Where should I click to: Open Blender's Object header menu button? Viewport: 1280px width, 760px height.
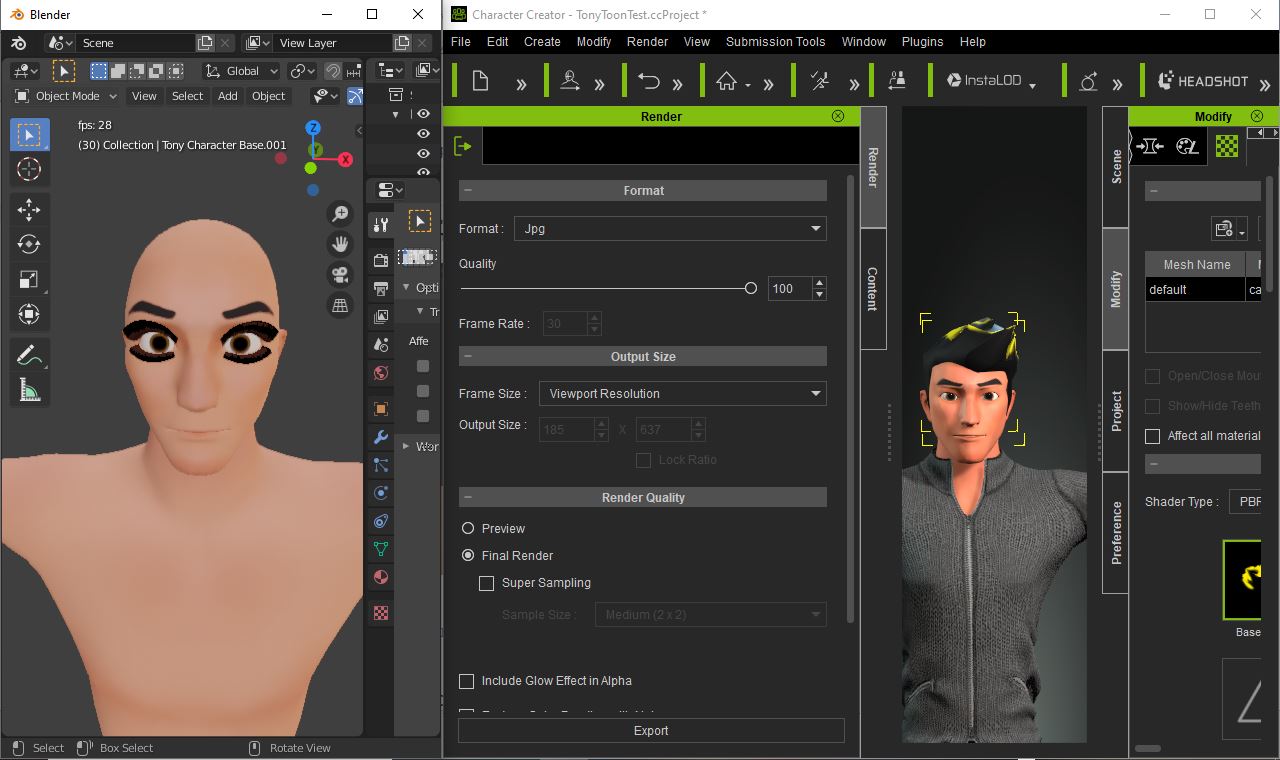(268, 96)
